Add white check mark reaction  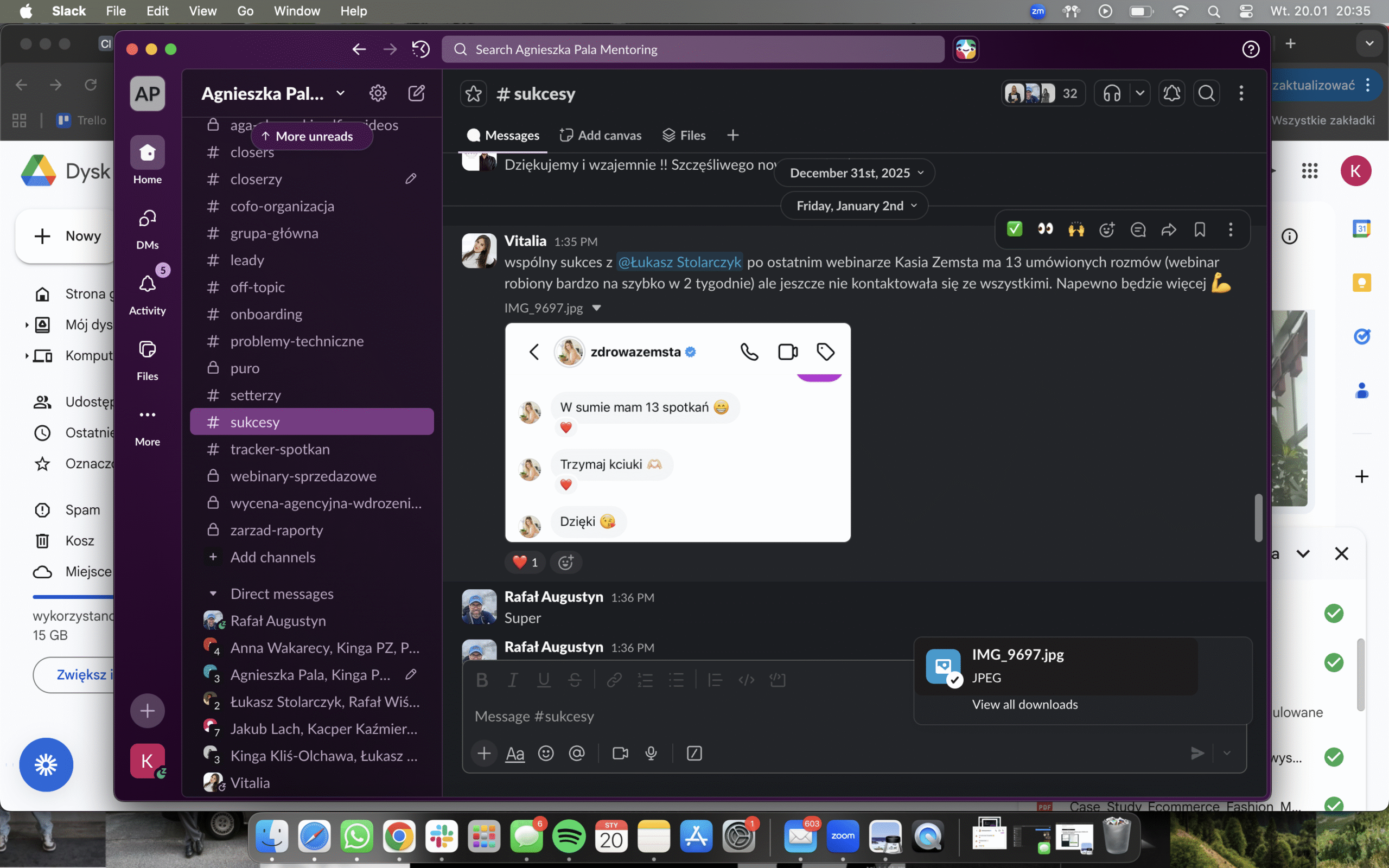(1015, 229)
